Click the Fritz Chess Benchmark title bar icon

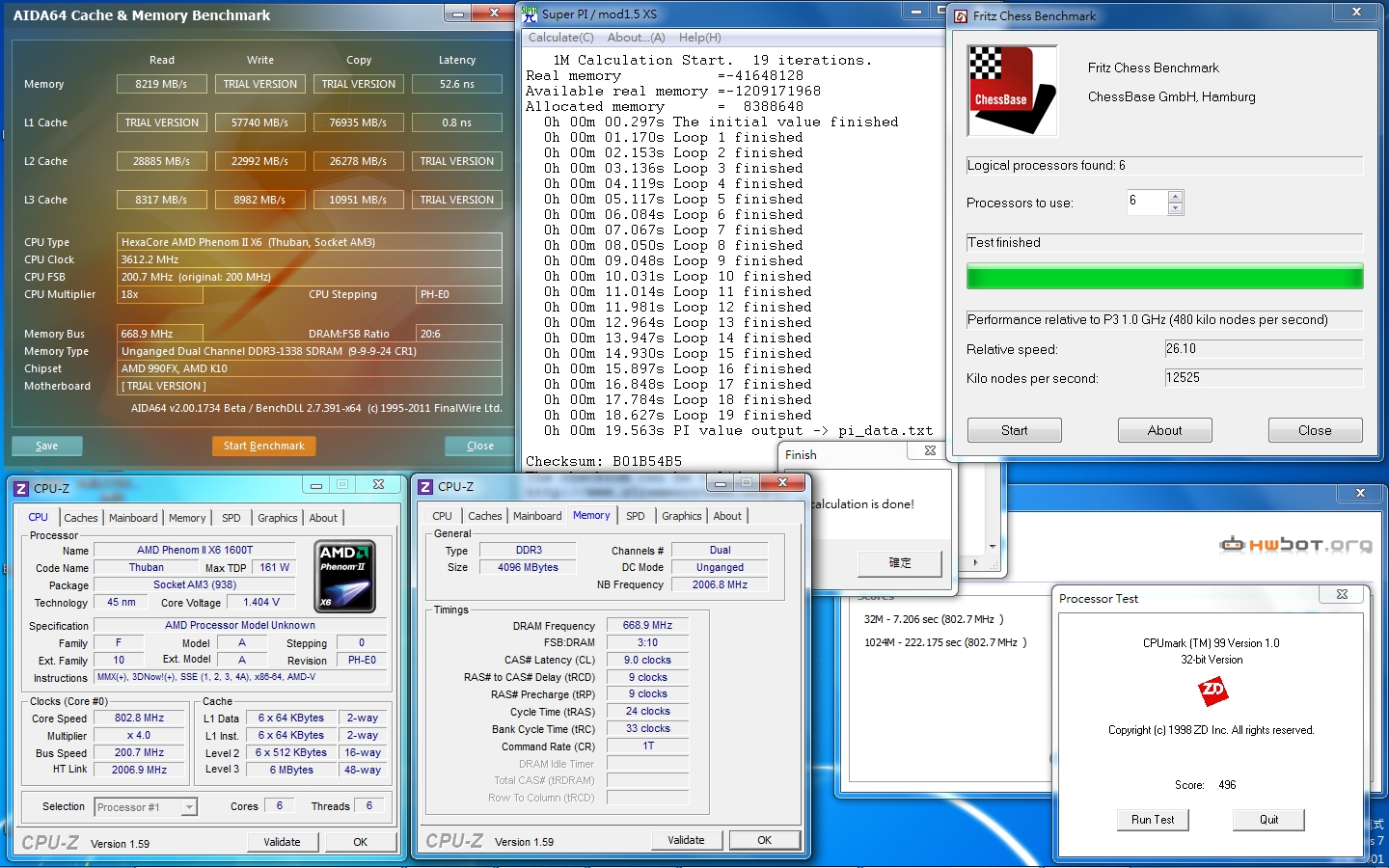[x=961, y=15]
